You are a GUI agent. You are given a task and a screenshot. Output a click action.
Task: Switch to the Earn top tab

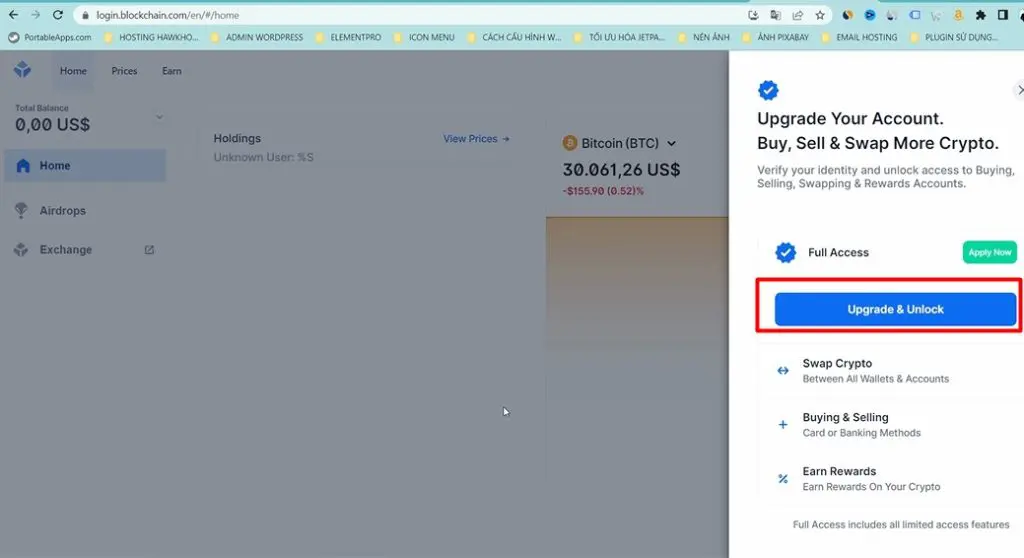click(172, 71)
